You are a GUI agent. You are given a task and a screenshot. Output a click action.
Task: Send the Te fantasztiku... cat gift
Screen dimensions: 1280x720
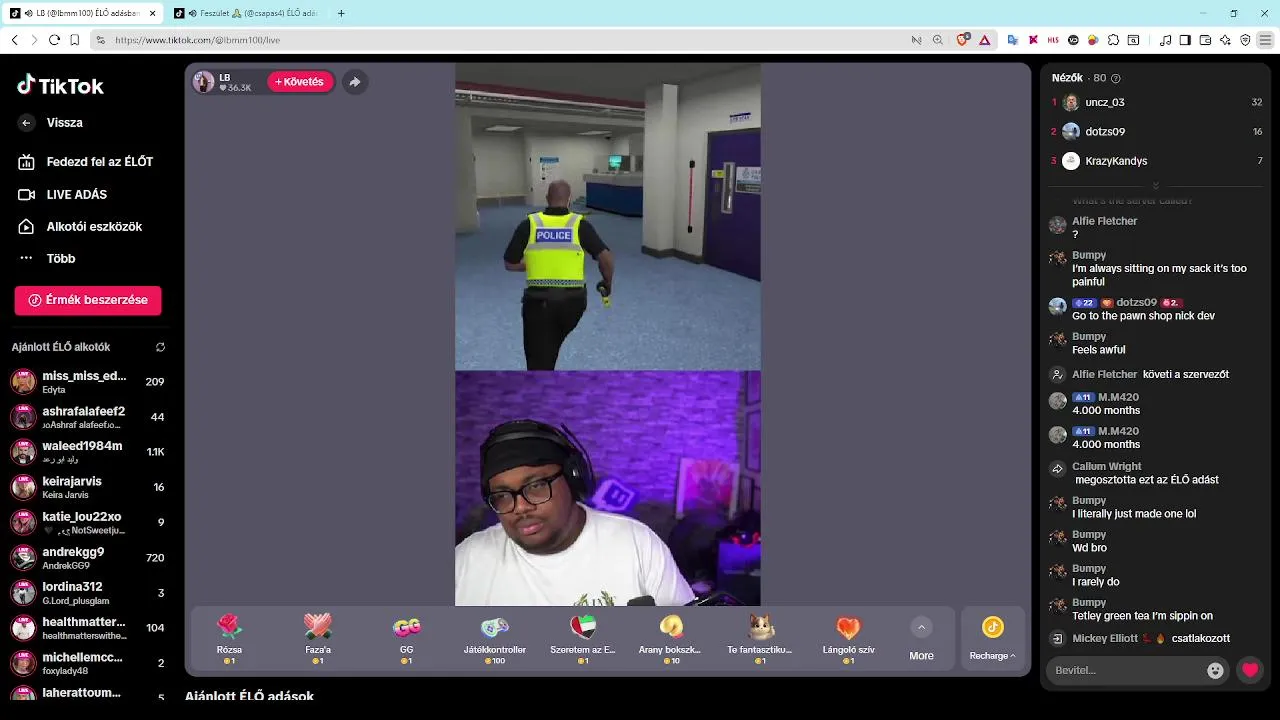[x=760, y=639]
